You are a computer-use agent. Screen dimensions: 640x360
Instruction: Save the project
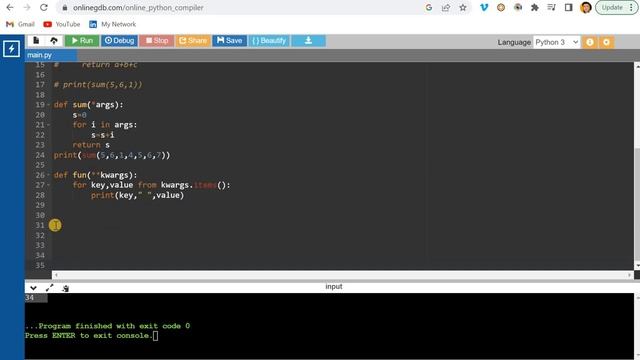coord(229,40)
